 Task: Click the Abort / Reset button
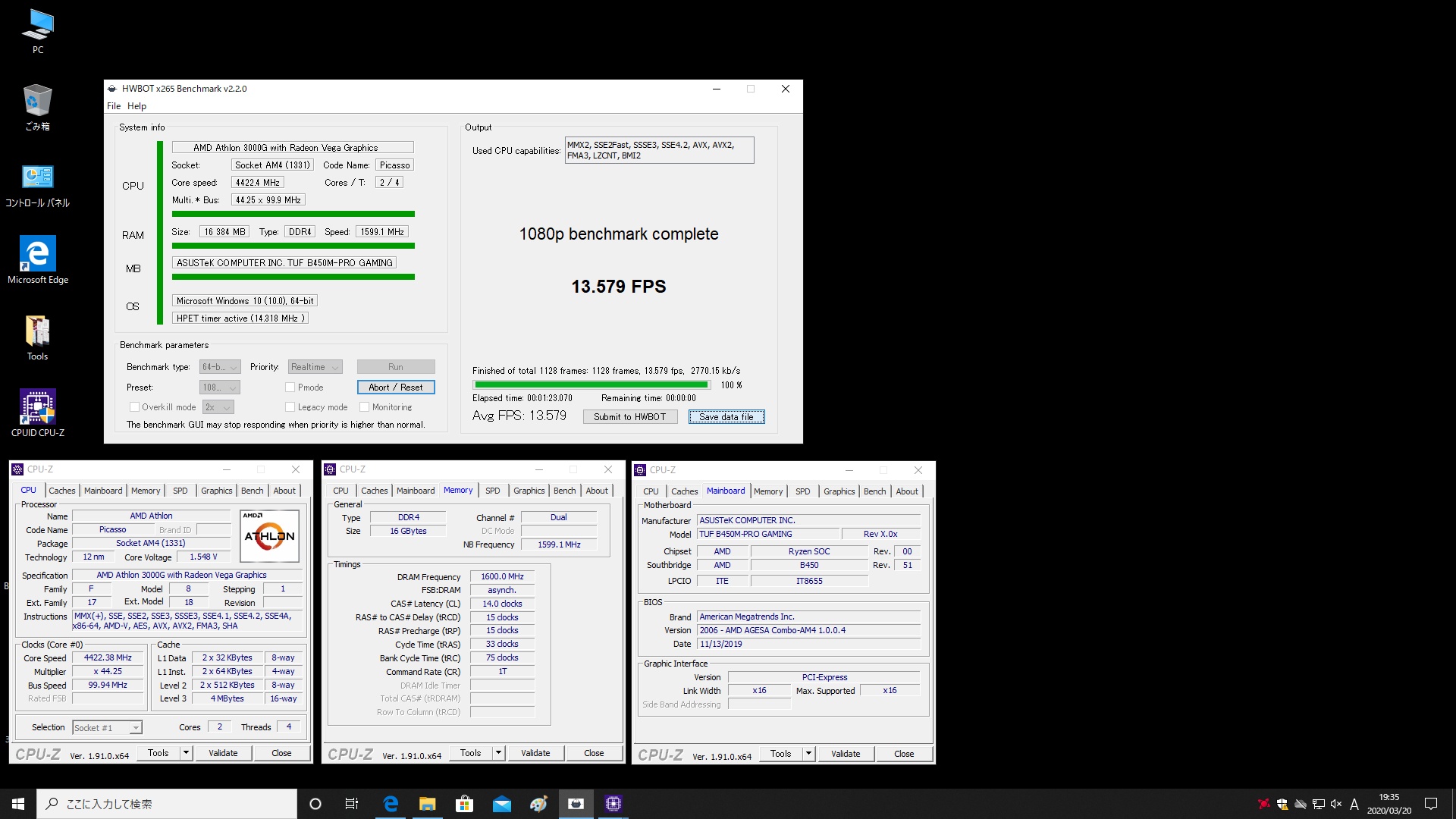tap(396, 388)
